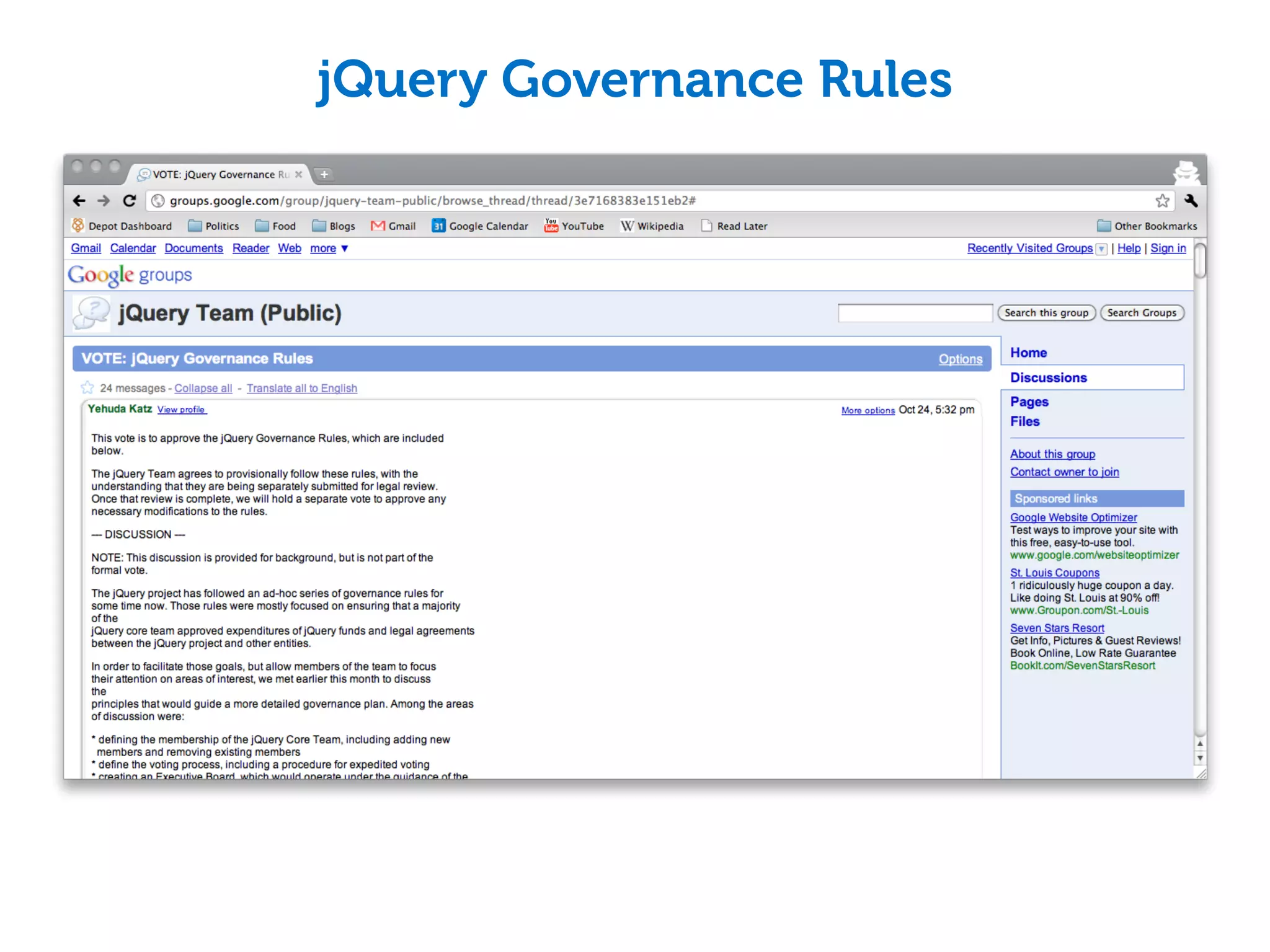Image resolution: width=1270 pixels, height=952 pixels.
Task: Expand the 'more' Google services dropdown
Action: tap(329, 249)
